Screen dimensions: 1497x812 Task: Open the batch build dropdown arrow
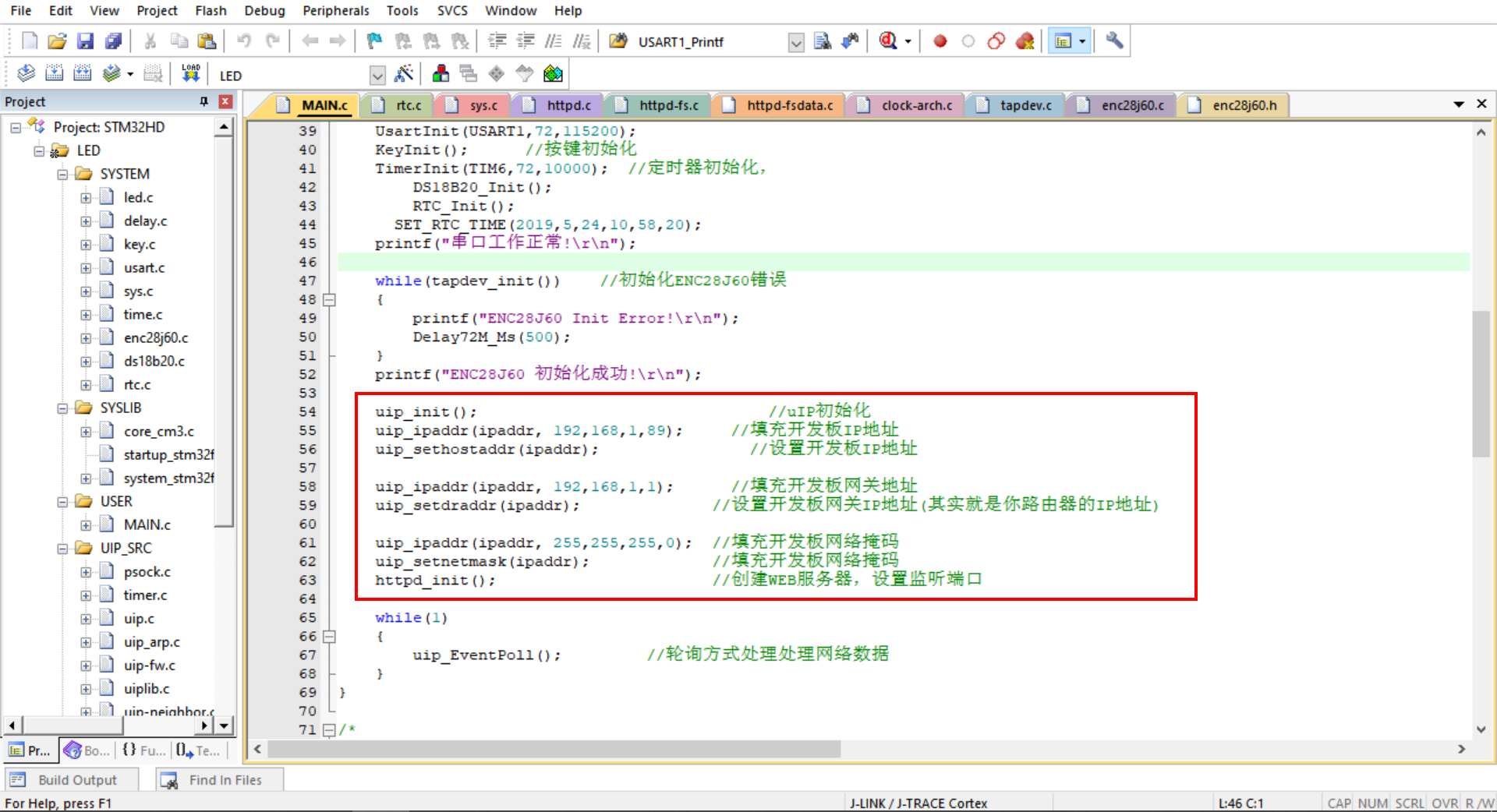coord(130,75)
